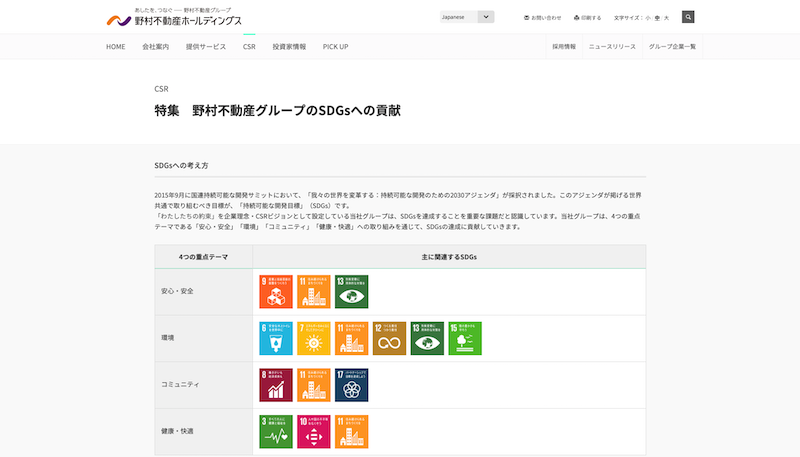Click SDG 11 icon in 環境 row

[x=352, y=338]
